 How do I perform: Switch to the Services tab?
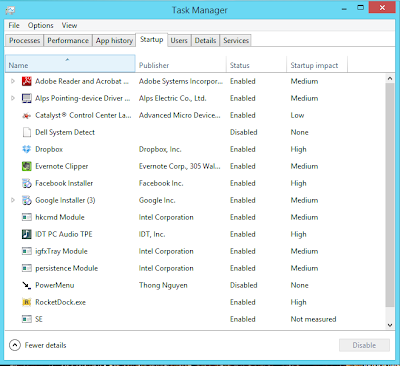coord(236,40)
